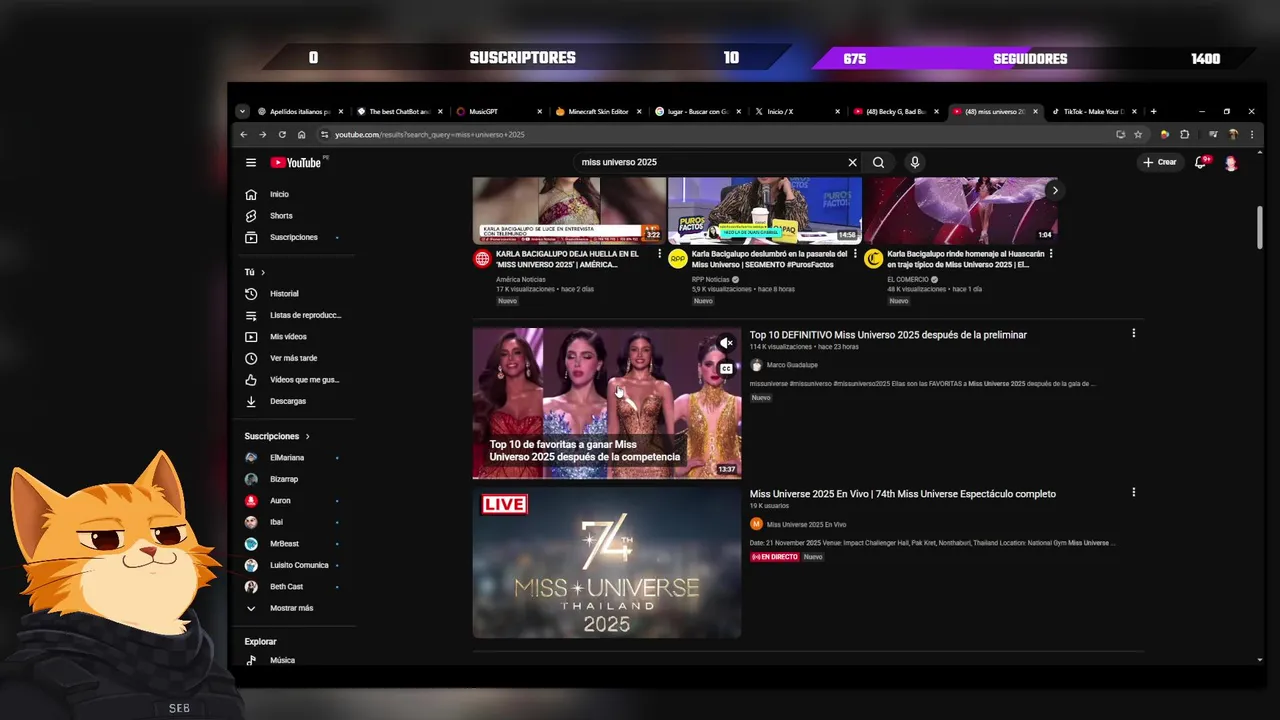Screen dimensions: 1280x720
Task: Switch to the MusicGPT tab
Action: point(498,112)
